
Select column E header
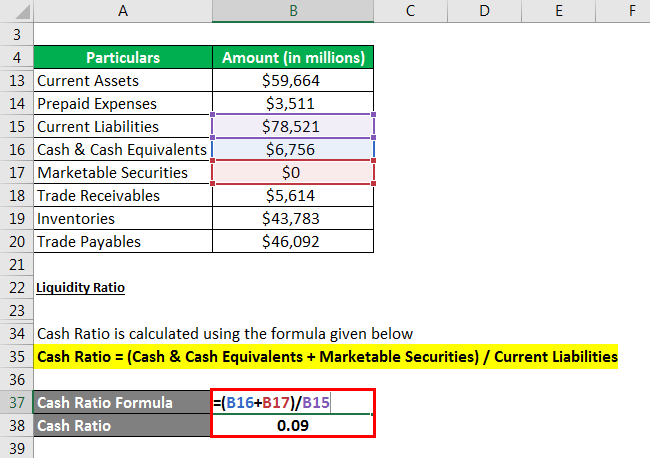click(x=558, y=11)
